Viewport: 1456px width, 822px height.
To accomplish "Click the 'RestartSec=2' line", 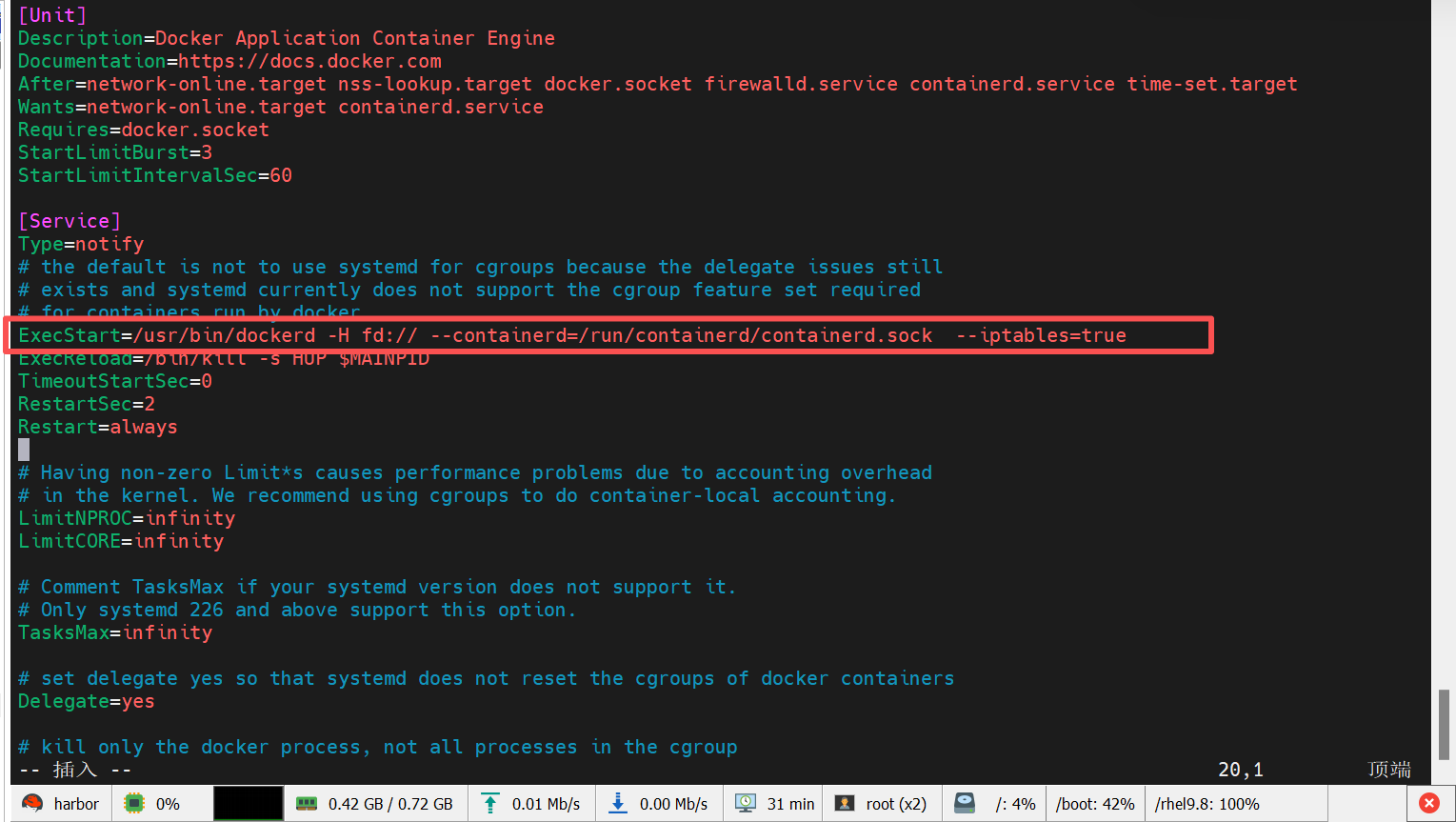I will tap(87, 404).
